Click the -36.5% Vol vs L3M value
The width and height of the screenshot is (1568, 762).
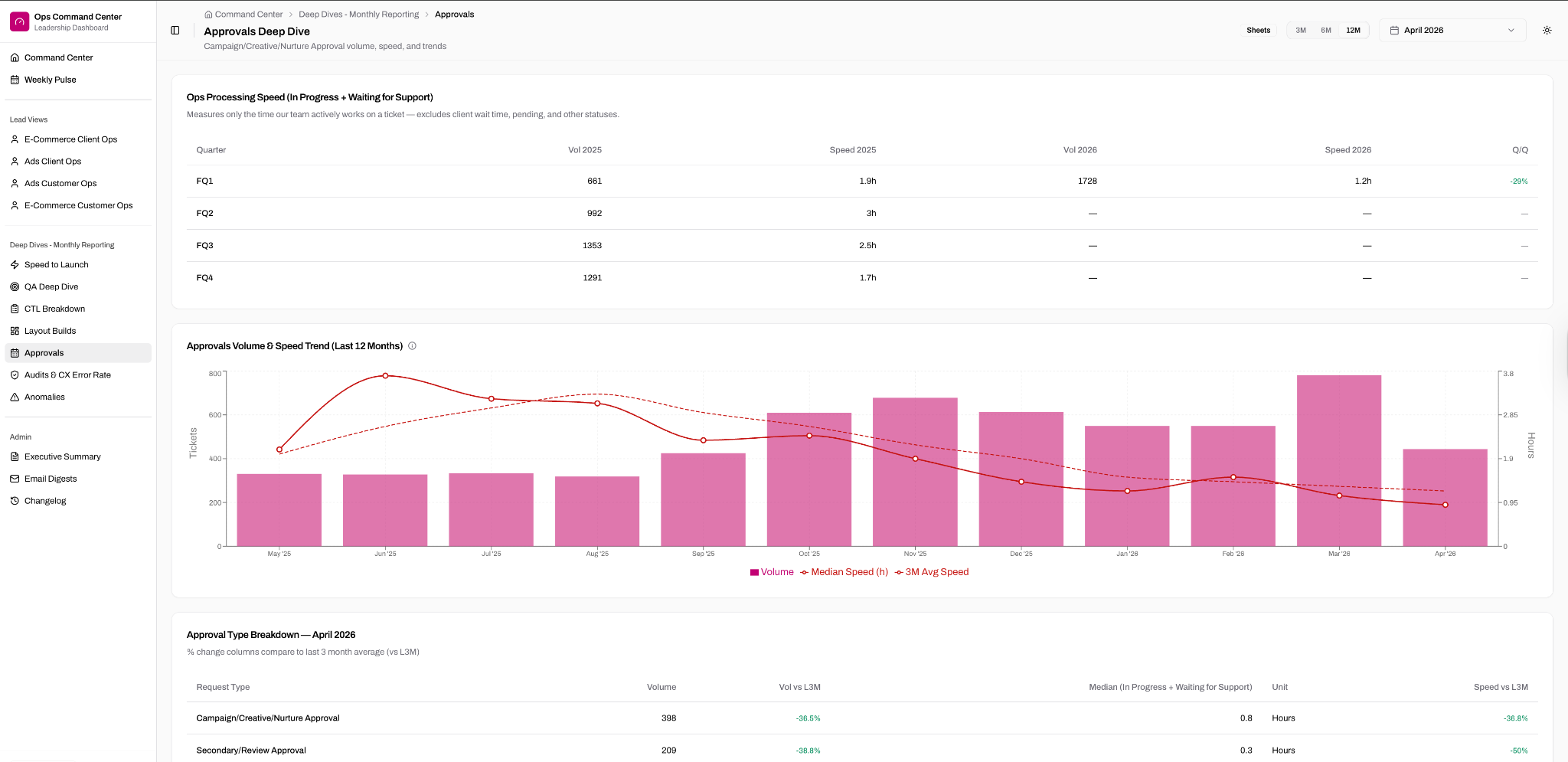808,718
